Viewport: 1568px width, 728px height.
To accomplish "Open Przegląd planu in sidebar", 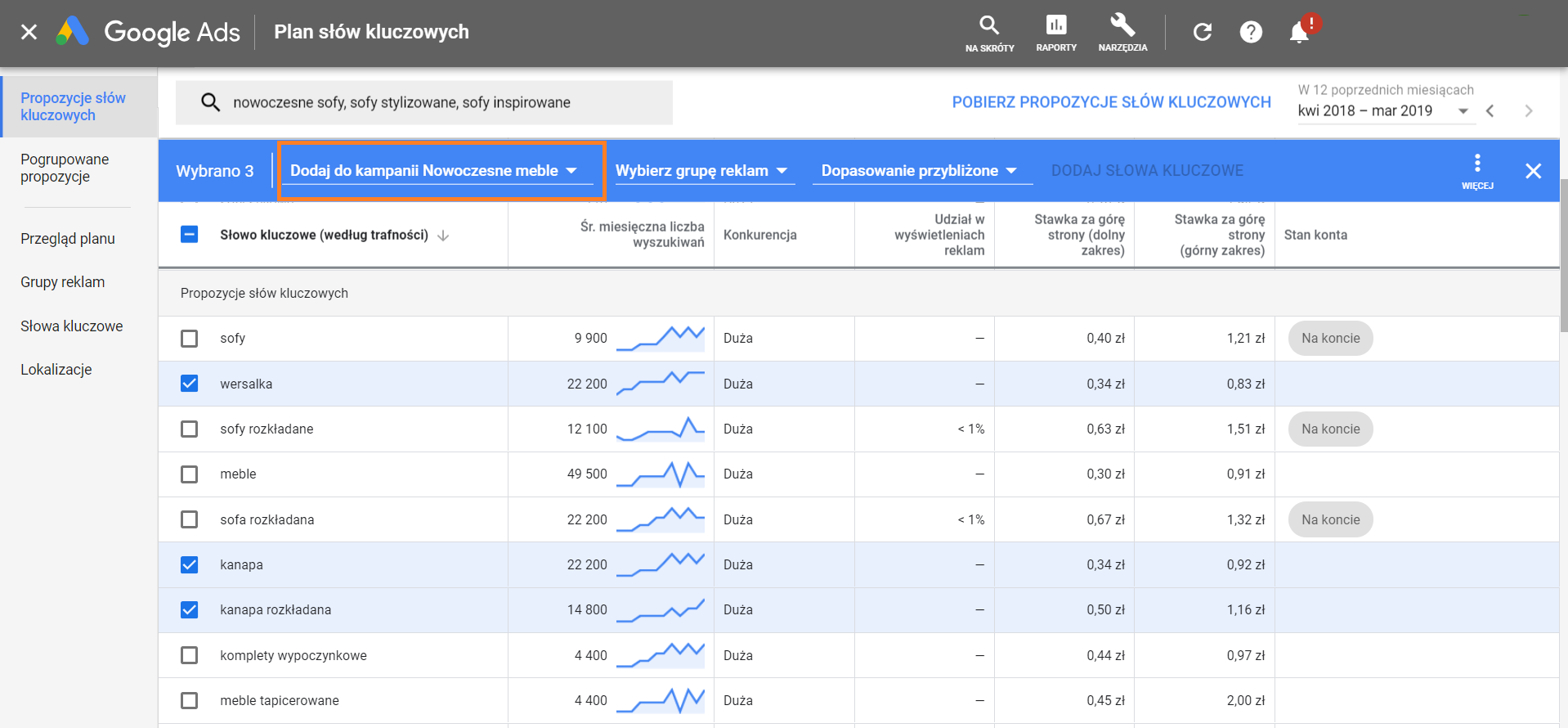I will pos(68,239).
